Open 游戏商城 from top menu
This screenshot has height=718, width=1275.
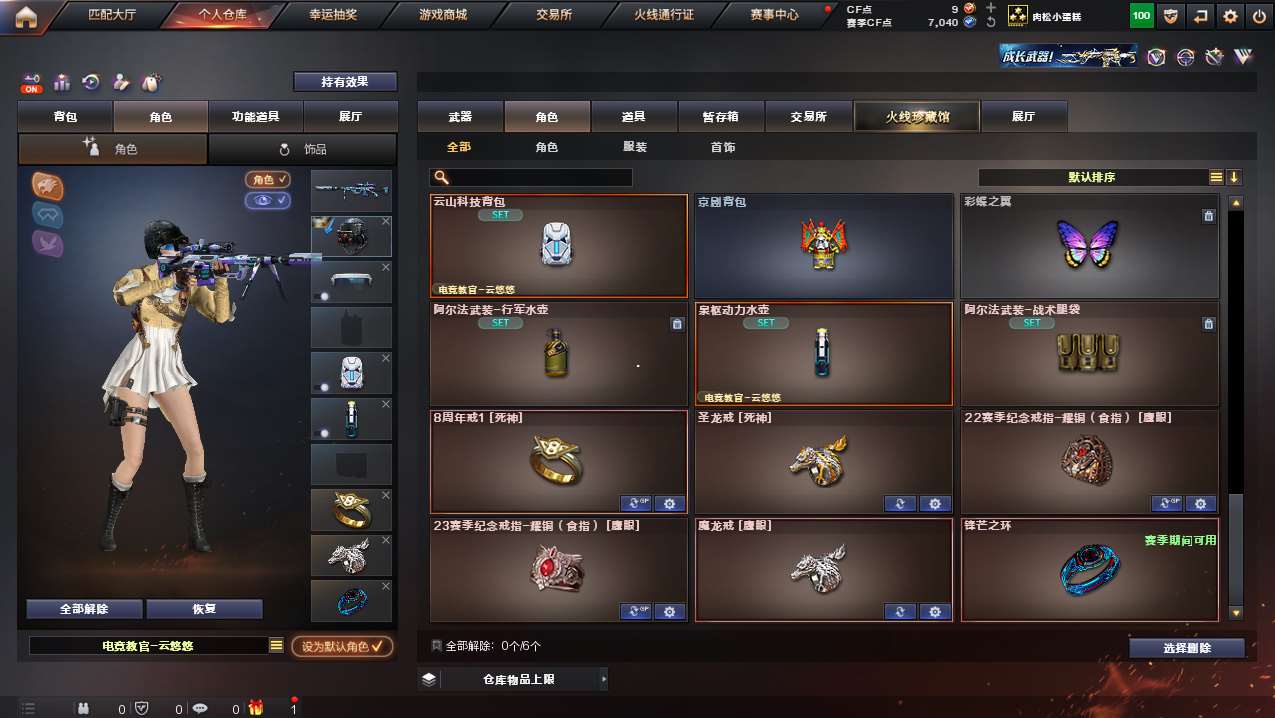(442, 15)
